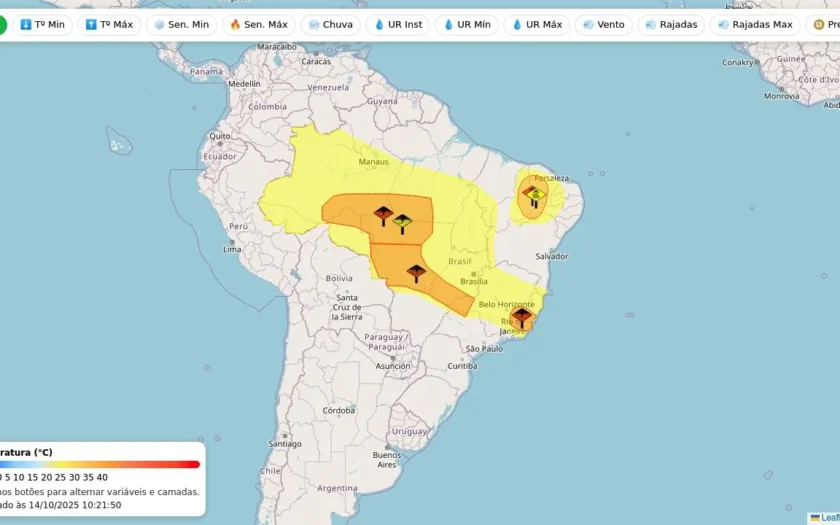Click the alert marker cluster below Fortaleza

534,197
